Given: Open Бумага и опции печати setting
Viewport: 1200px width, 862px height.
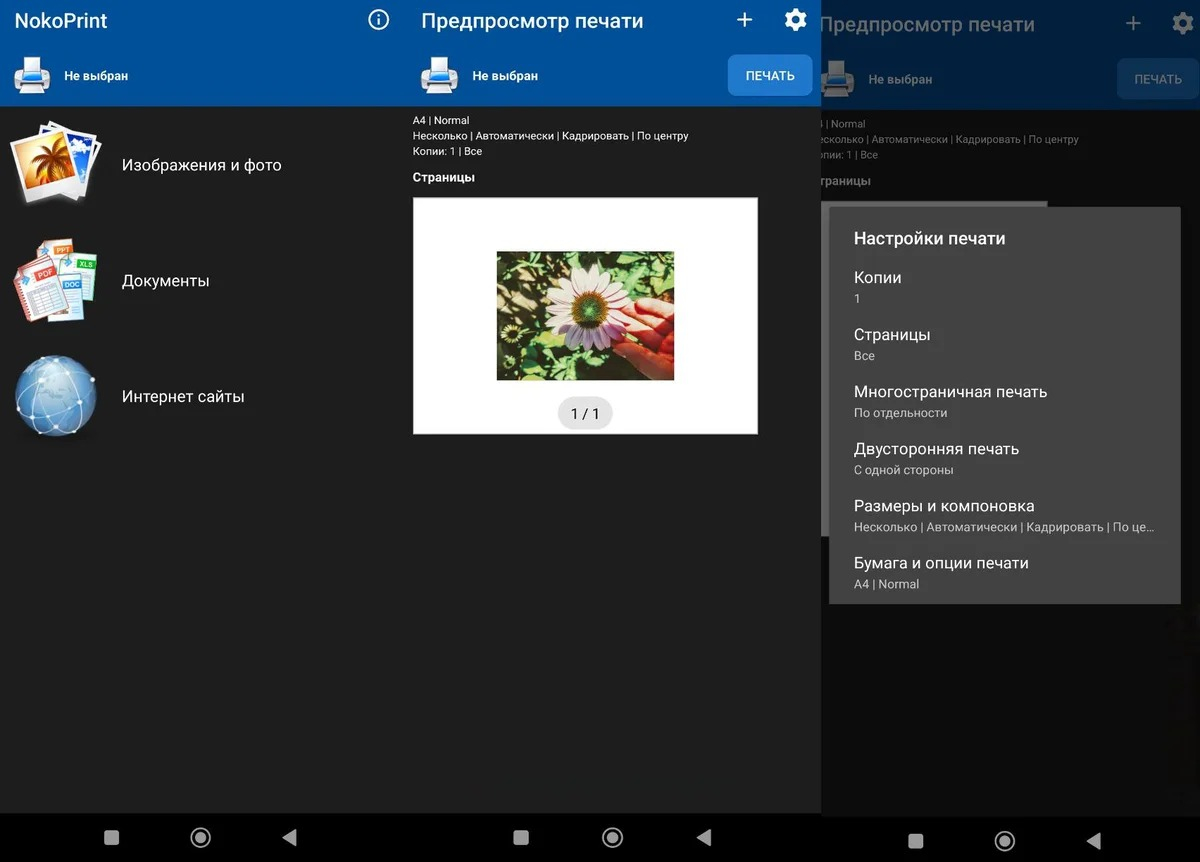Looking at the screenshot, I should click(x=1005, y=572).
